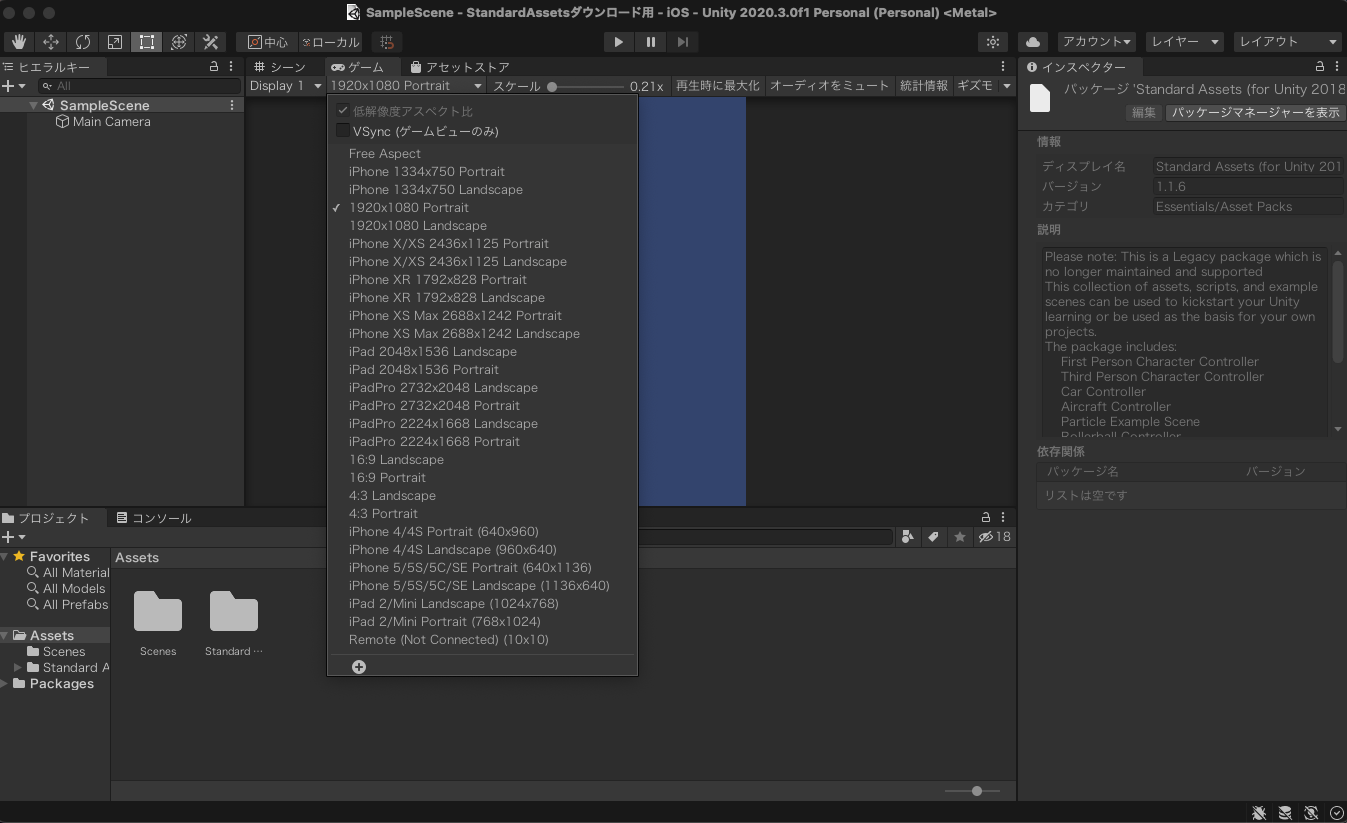Viewport: 1347px width, 823px height.
Task: Choose iPhone XR 1792x828 Portrait
Action: click(438, 279)
